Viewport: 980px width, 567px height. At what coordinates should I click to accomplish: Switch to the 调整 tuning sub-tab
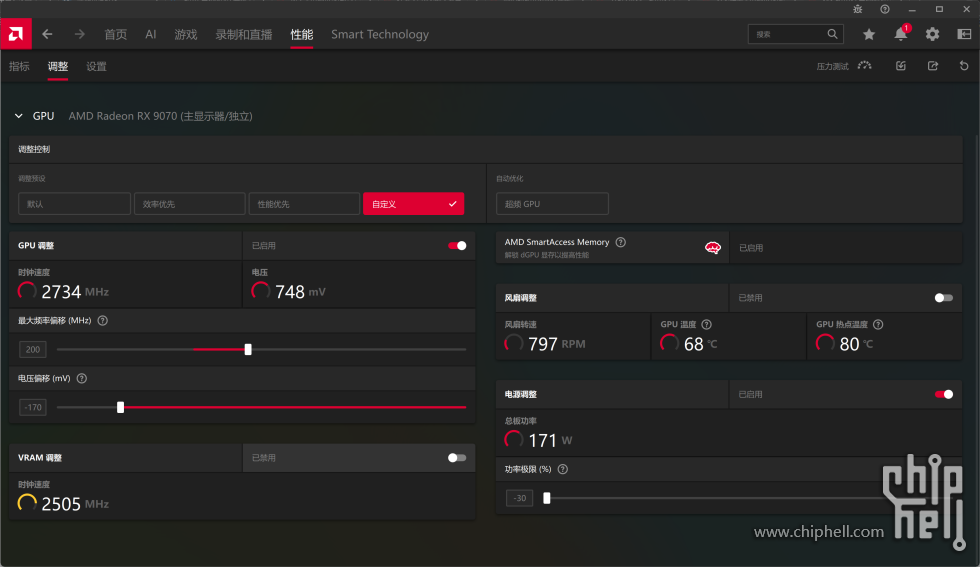(58, 66)
